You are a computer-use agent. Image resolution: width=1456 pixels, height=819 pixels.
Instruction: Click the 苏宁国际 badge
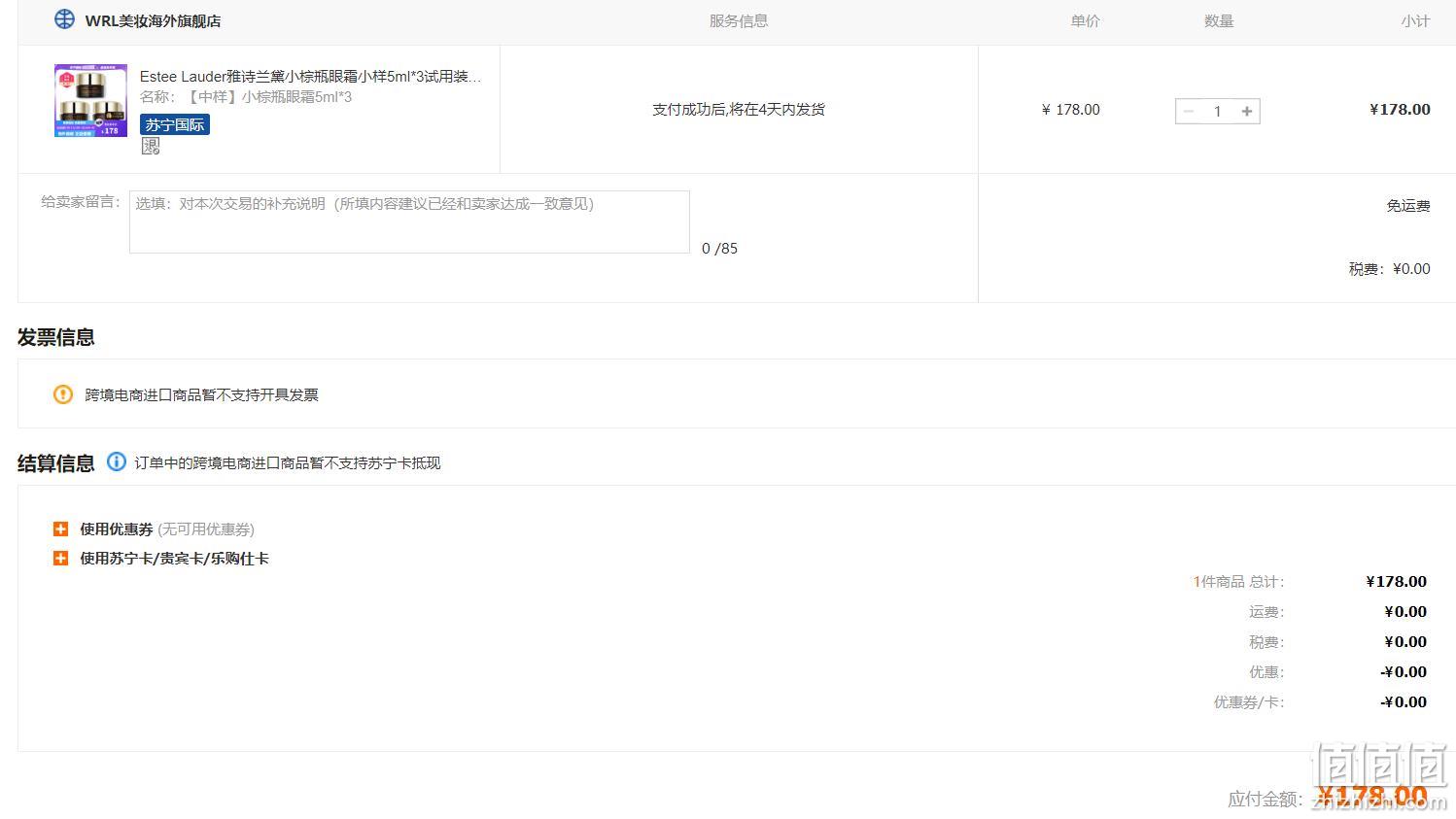coord(175,124)
